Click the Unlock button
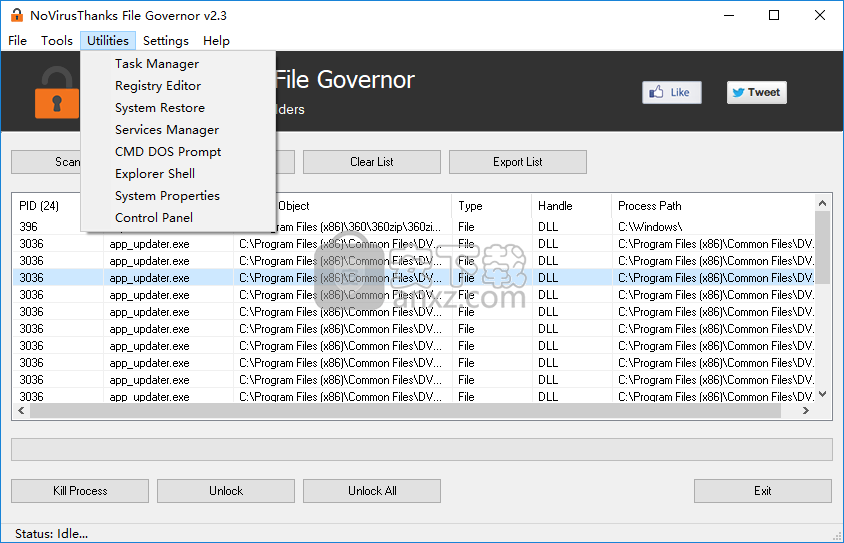 [226, 491]
